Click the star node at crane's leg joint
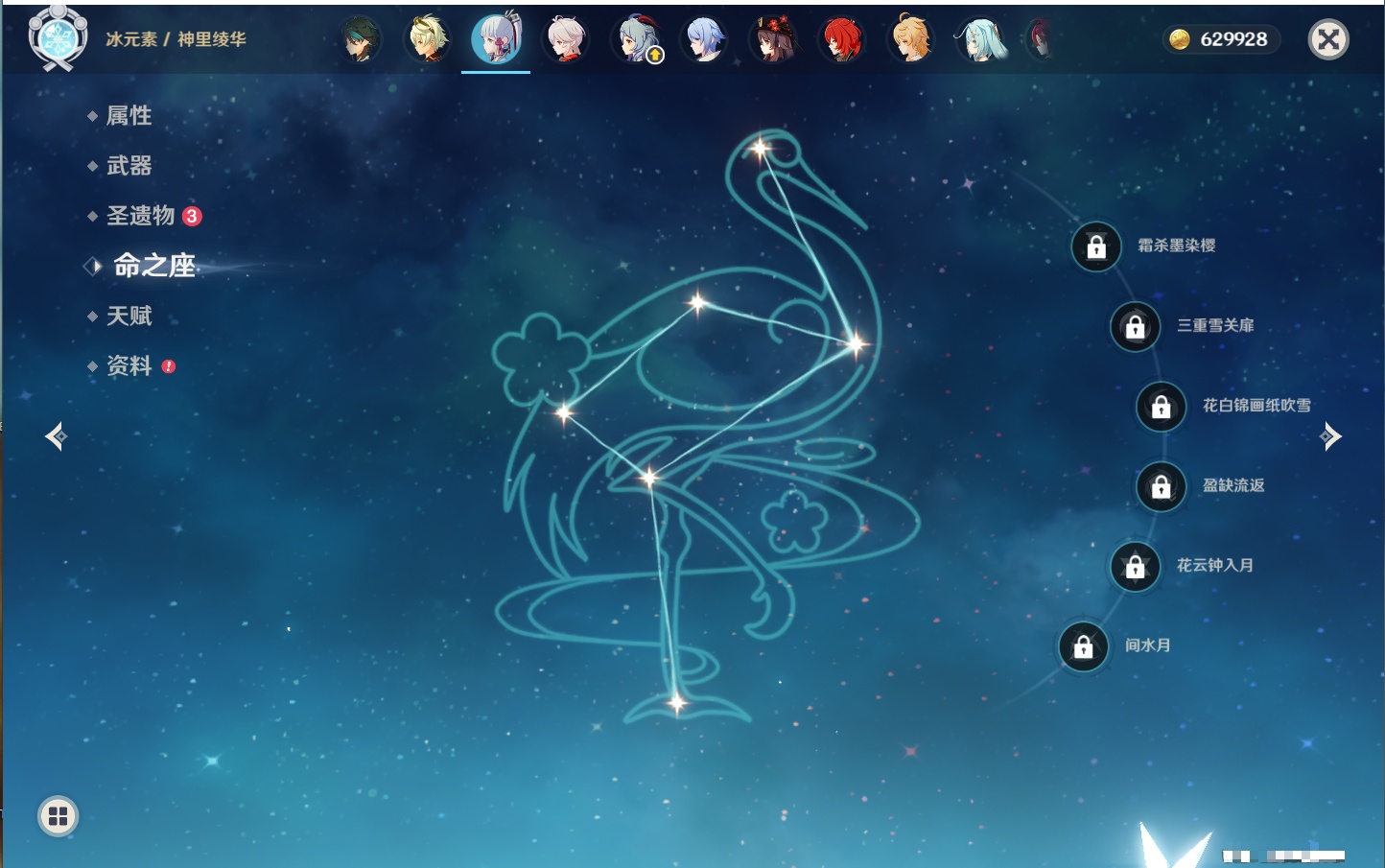The width and height of the screenshot is (1385, 868). [x=650, y=477]
